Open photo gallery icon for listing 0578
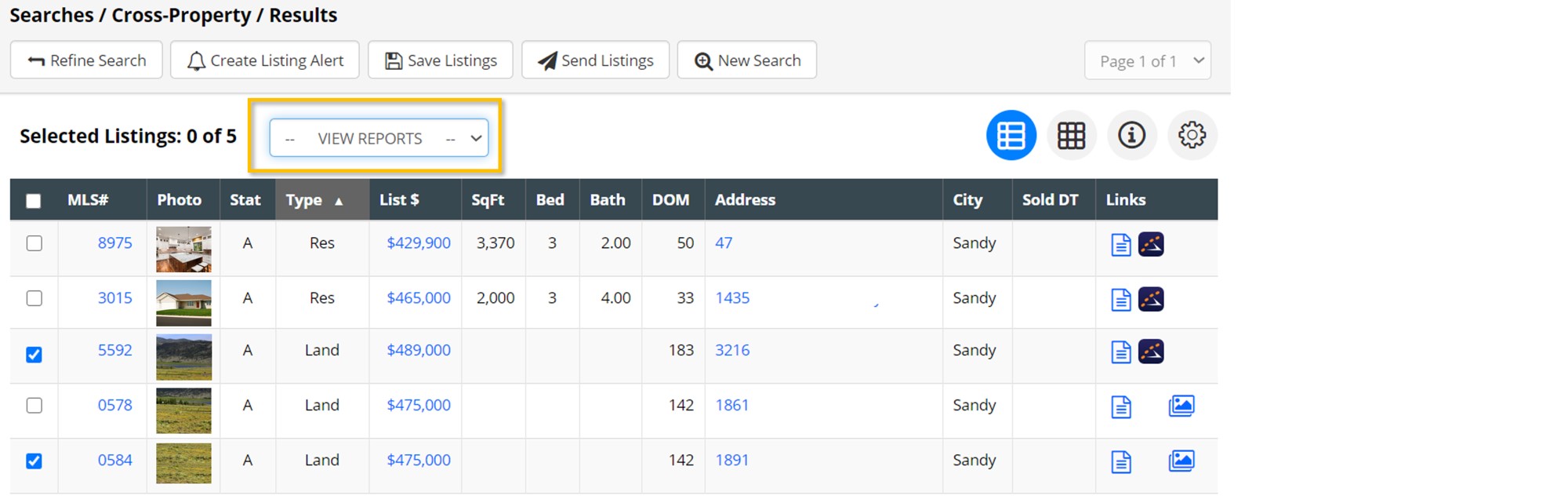This screenshot has width=1568, height=503. pos(1181,406)
